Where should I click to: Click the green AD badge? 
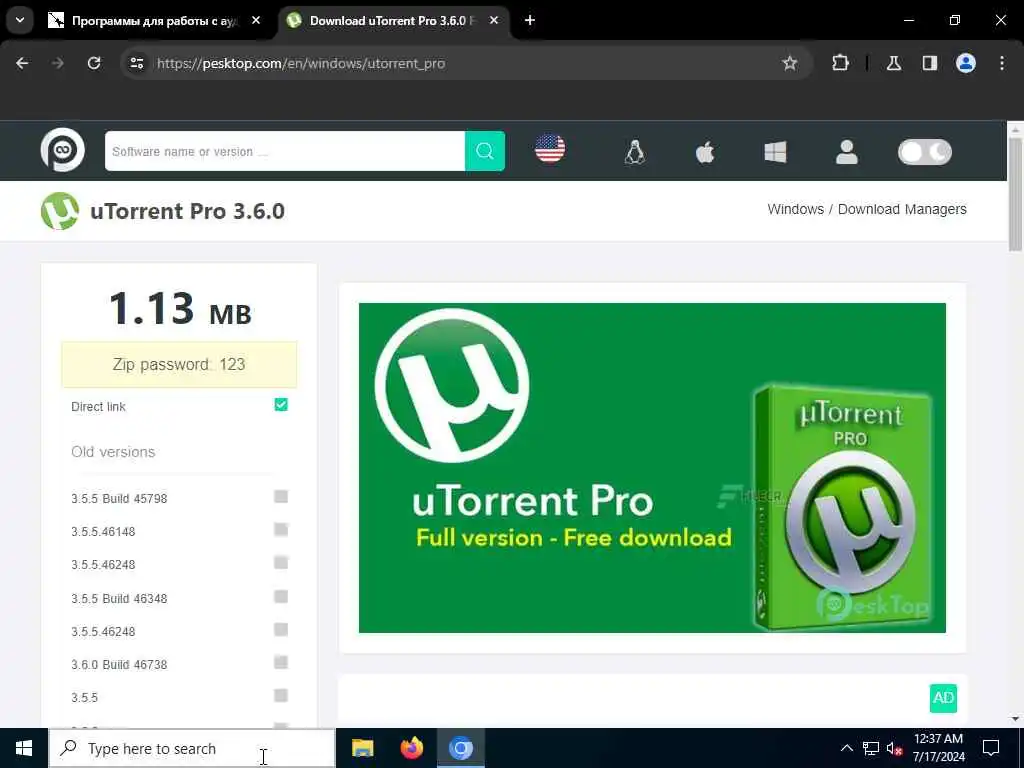(943, 697)
